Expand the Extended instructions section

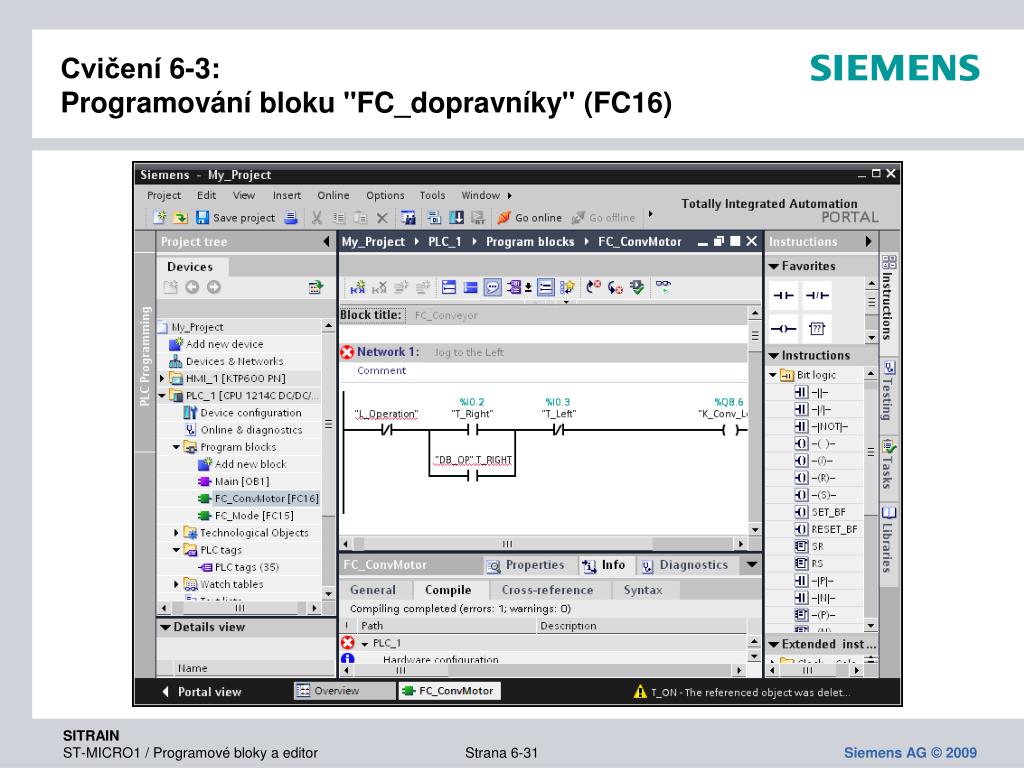pyautogui.click(x=774, y=645)
